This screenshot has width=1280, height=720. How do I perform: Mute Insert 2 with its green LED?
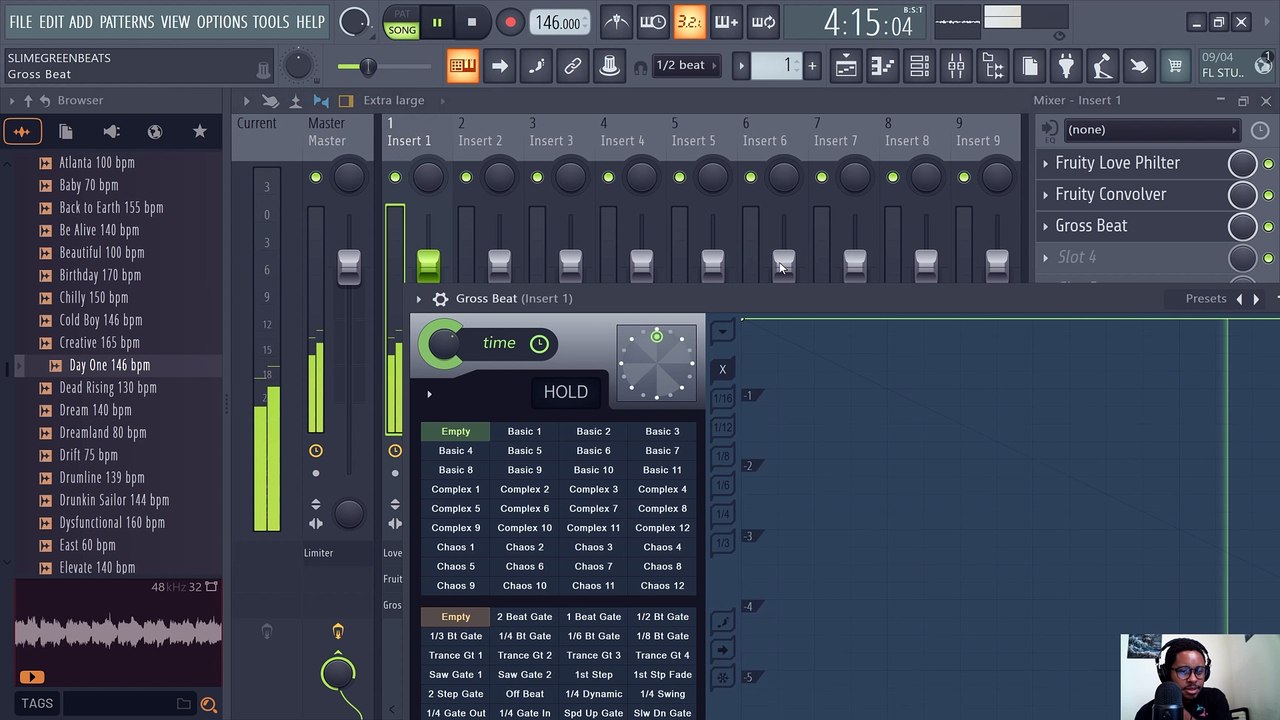point(466,178)
